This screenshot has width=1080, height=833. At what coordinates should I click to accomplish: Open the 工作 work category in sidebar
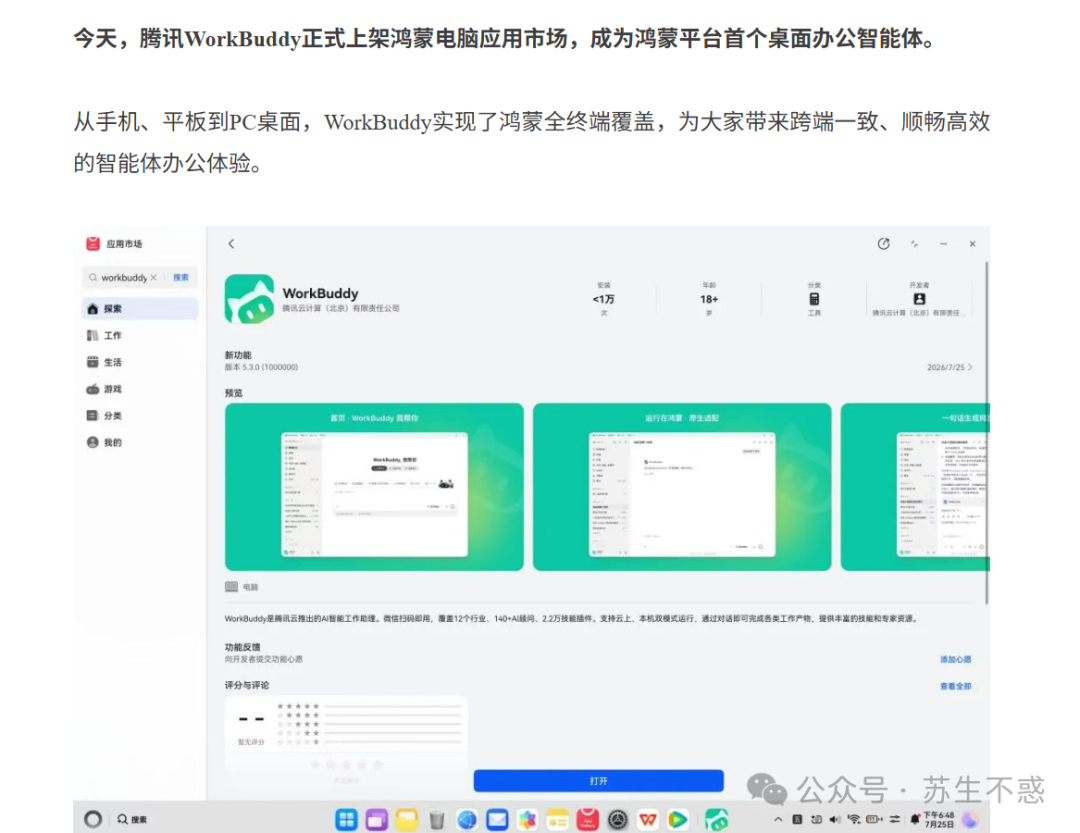click(x=140, y=336)
